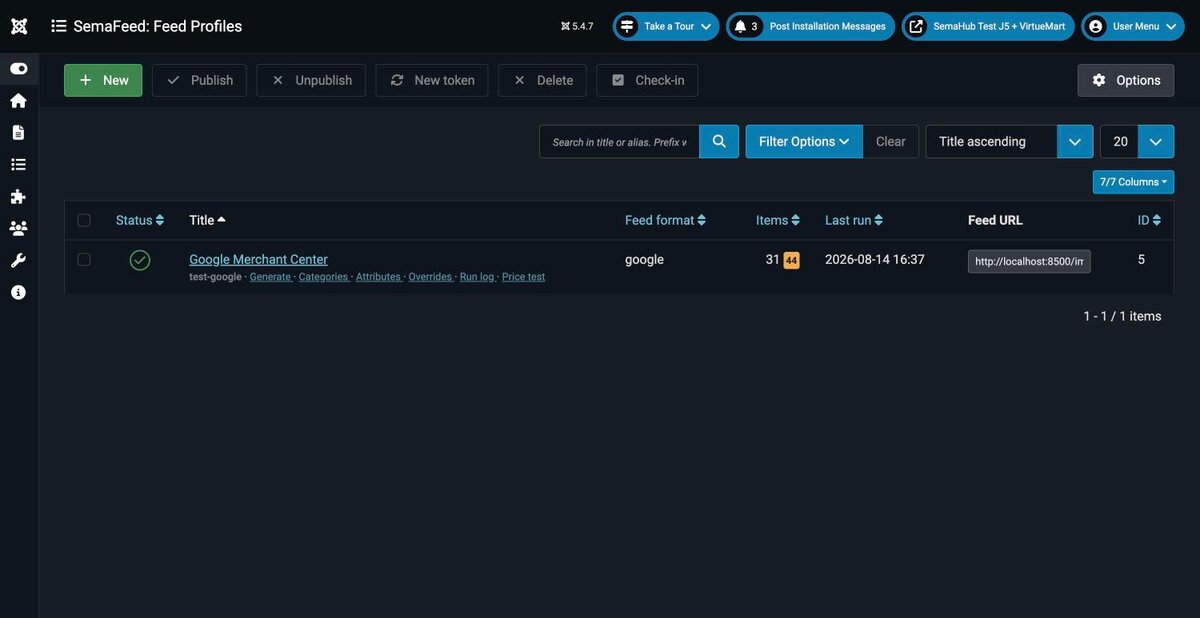Click the Price test link
Viewport: 1200px width, 618px height.
(x=523, y=277)
